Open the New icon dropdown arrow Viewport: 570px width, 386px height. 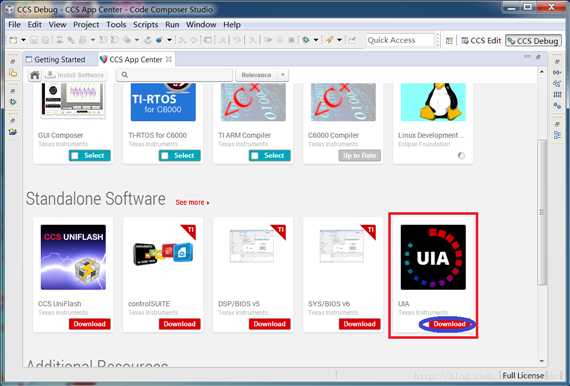click(23, 40)
